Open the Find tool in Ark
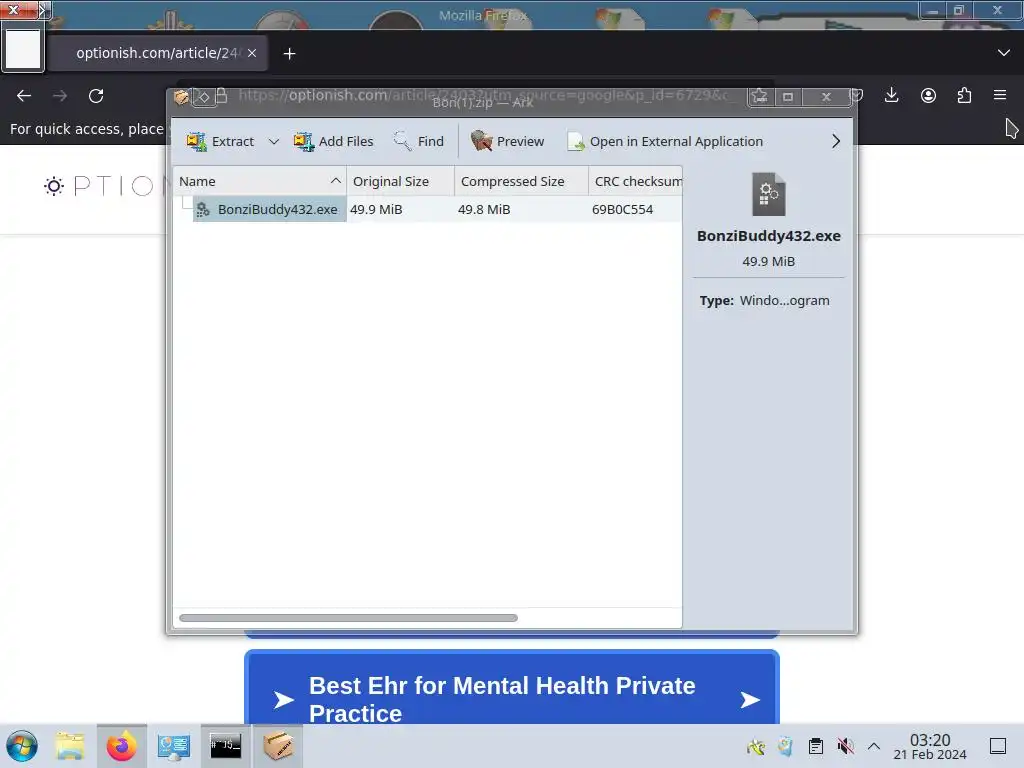Screen dimensions: 1024x768 [419, 141]
